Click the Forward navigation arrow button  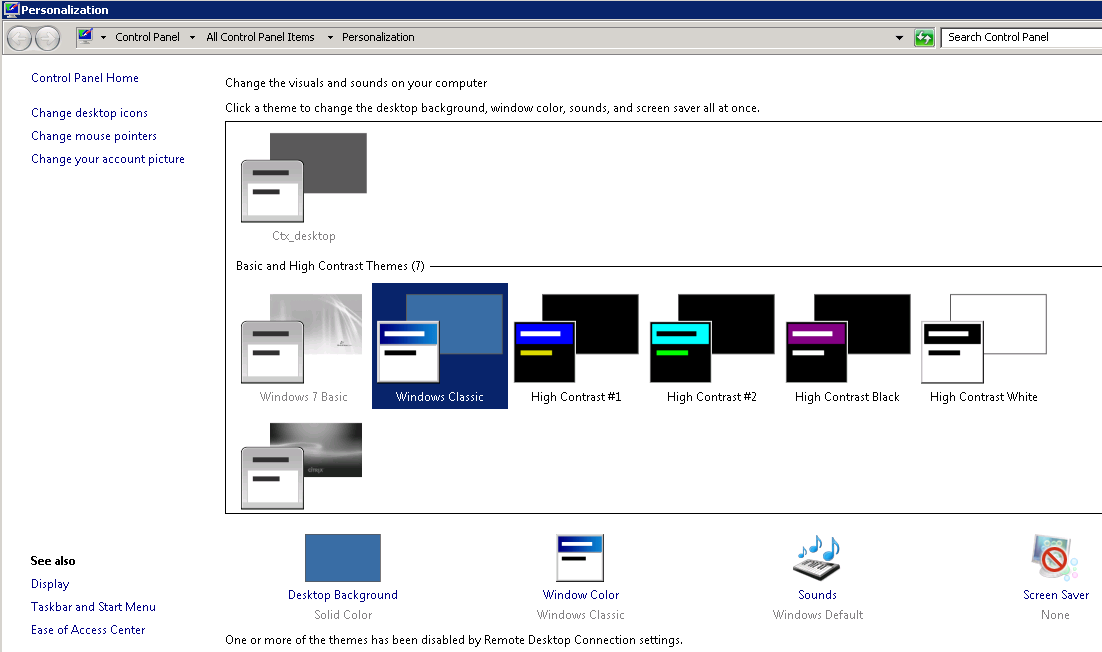point(47,38)
